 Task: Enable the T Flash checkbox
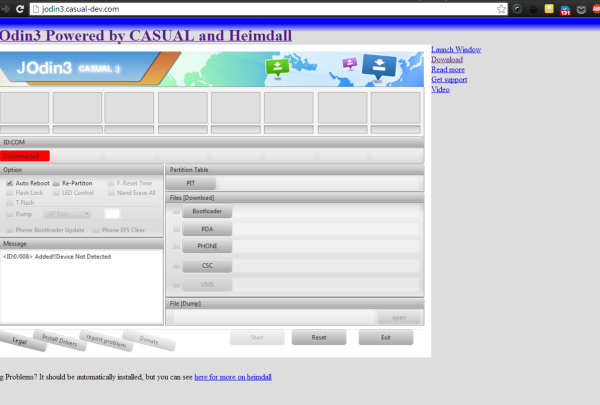[x=10, y=202]
